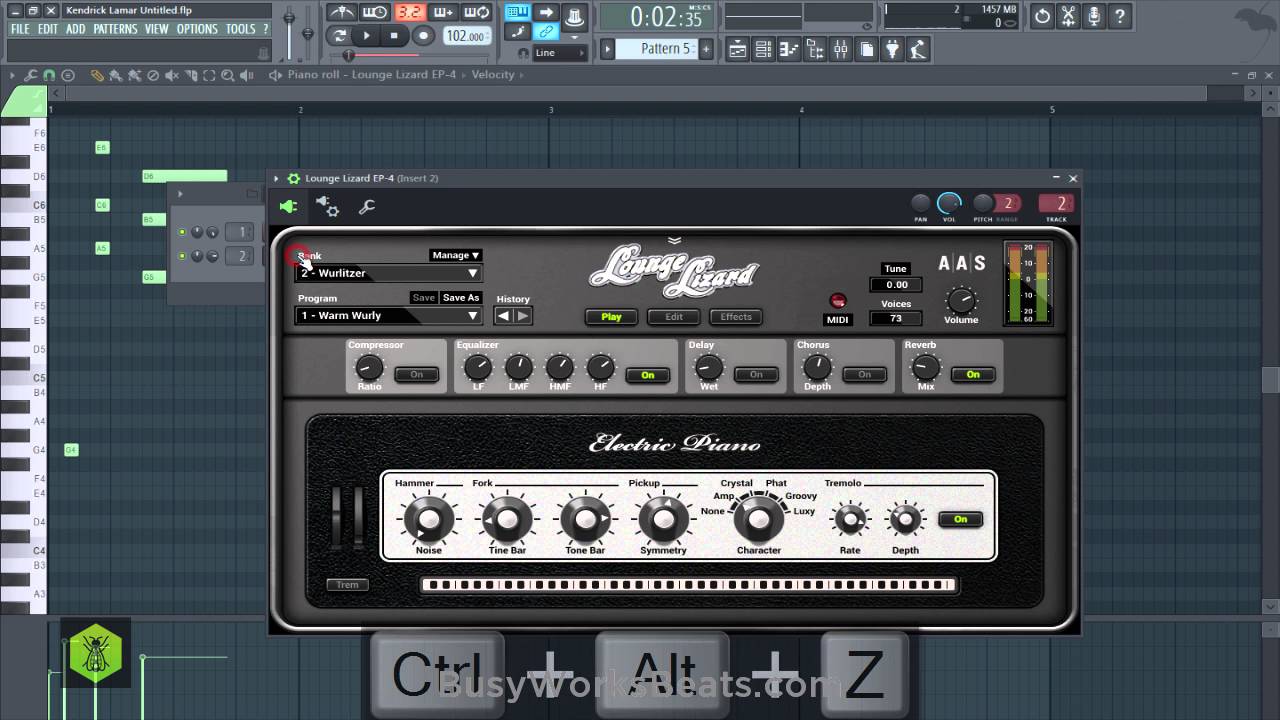1280x720 pixels.
Task: Switch pattern/song mode button
Action: 340,36
